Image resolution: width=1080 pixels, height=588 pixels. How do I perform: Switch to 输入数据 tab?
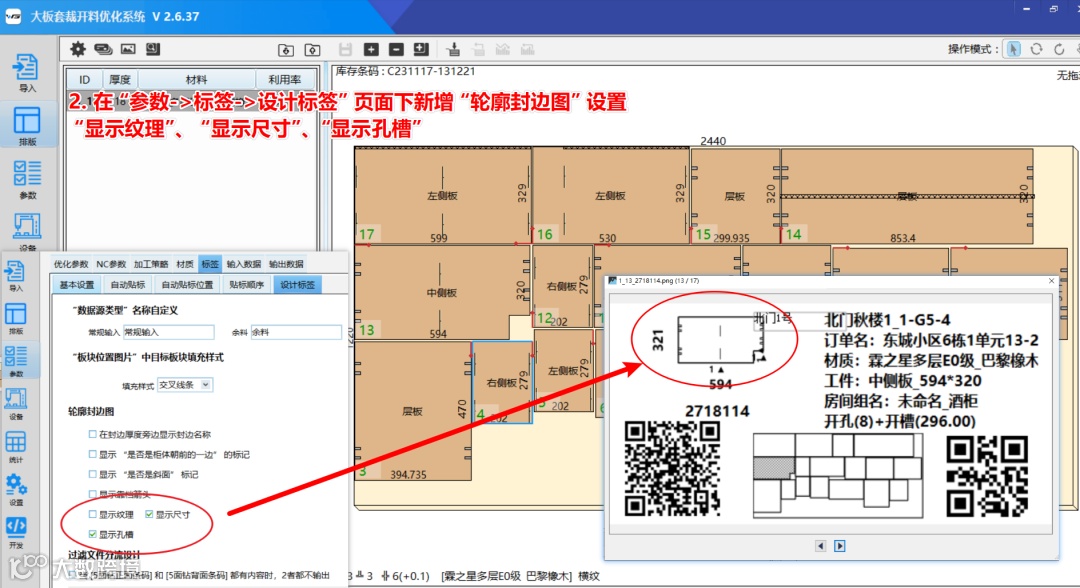tap(244, 264)
